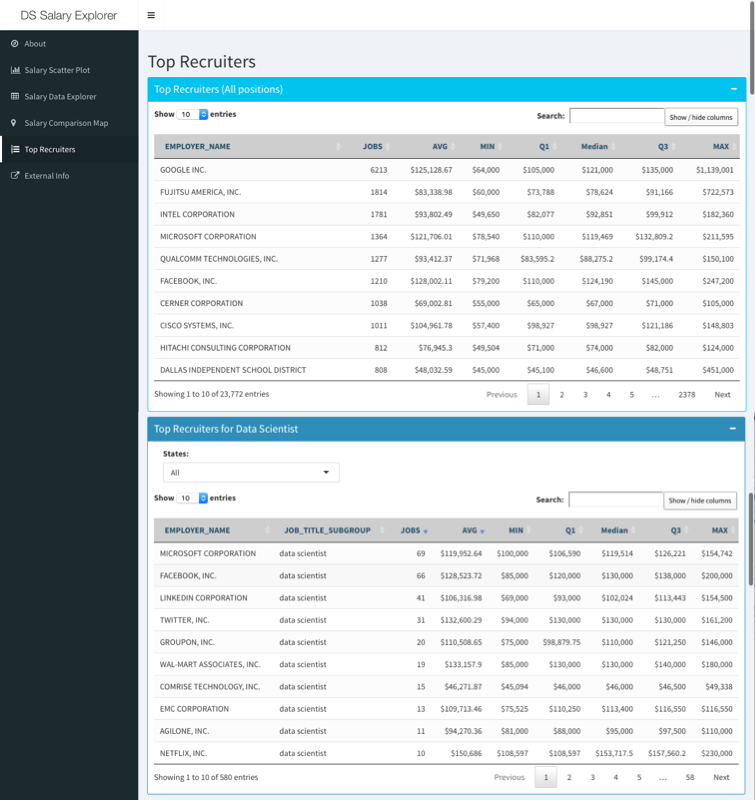Viewport: 755px width, 800px height.
Task: Select LINKEDIN CORPORATION data scientist row
Action: [x=446, y=598]
